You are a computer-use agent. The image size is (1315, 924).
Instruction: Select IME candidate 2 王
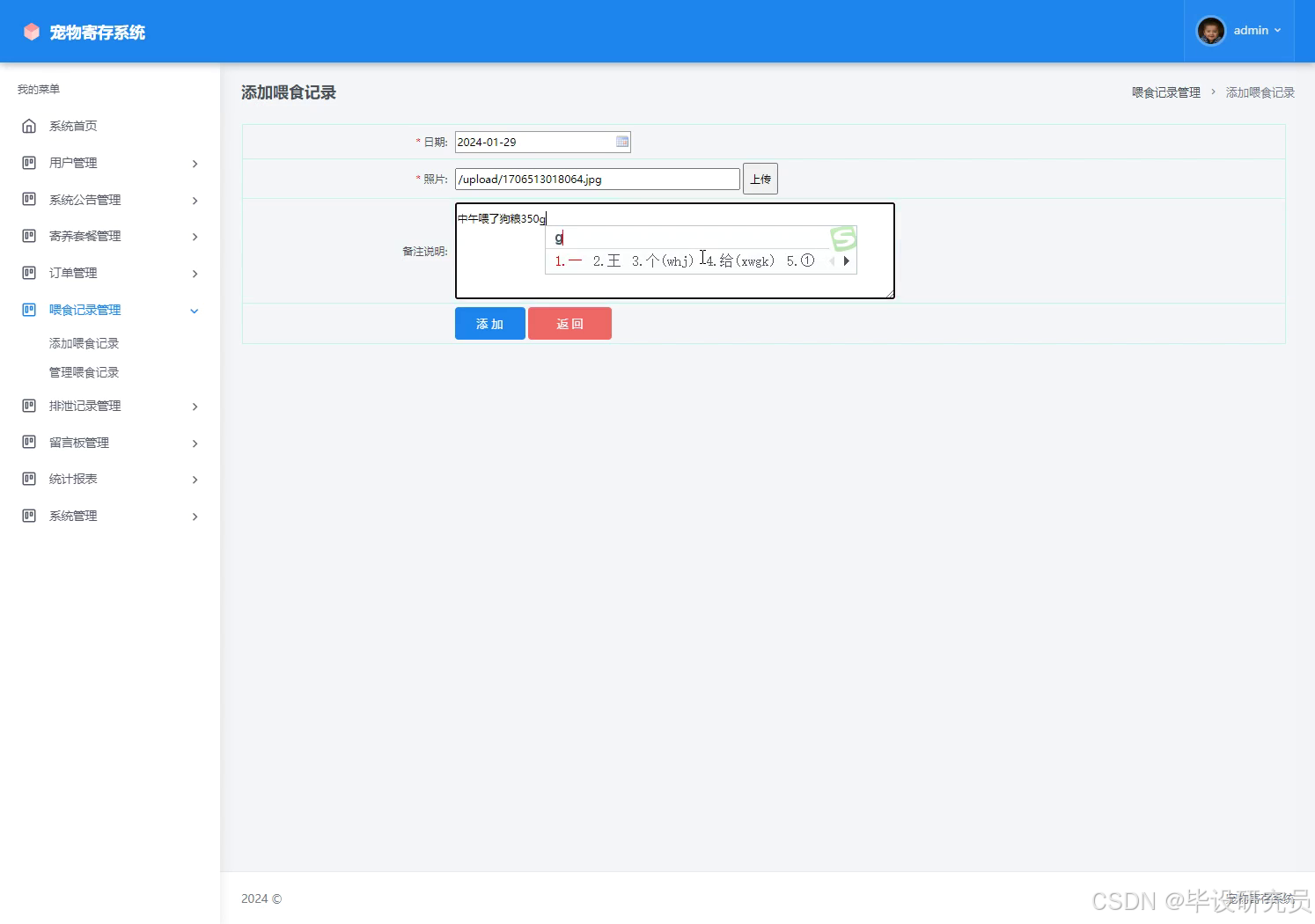pos(607,260)
